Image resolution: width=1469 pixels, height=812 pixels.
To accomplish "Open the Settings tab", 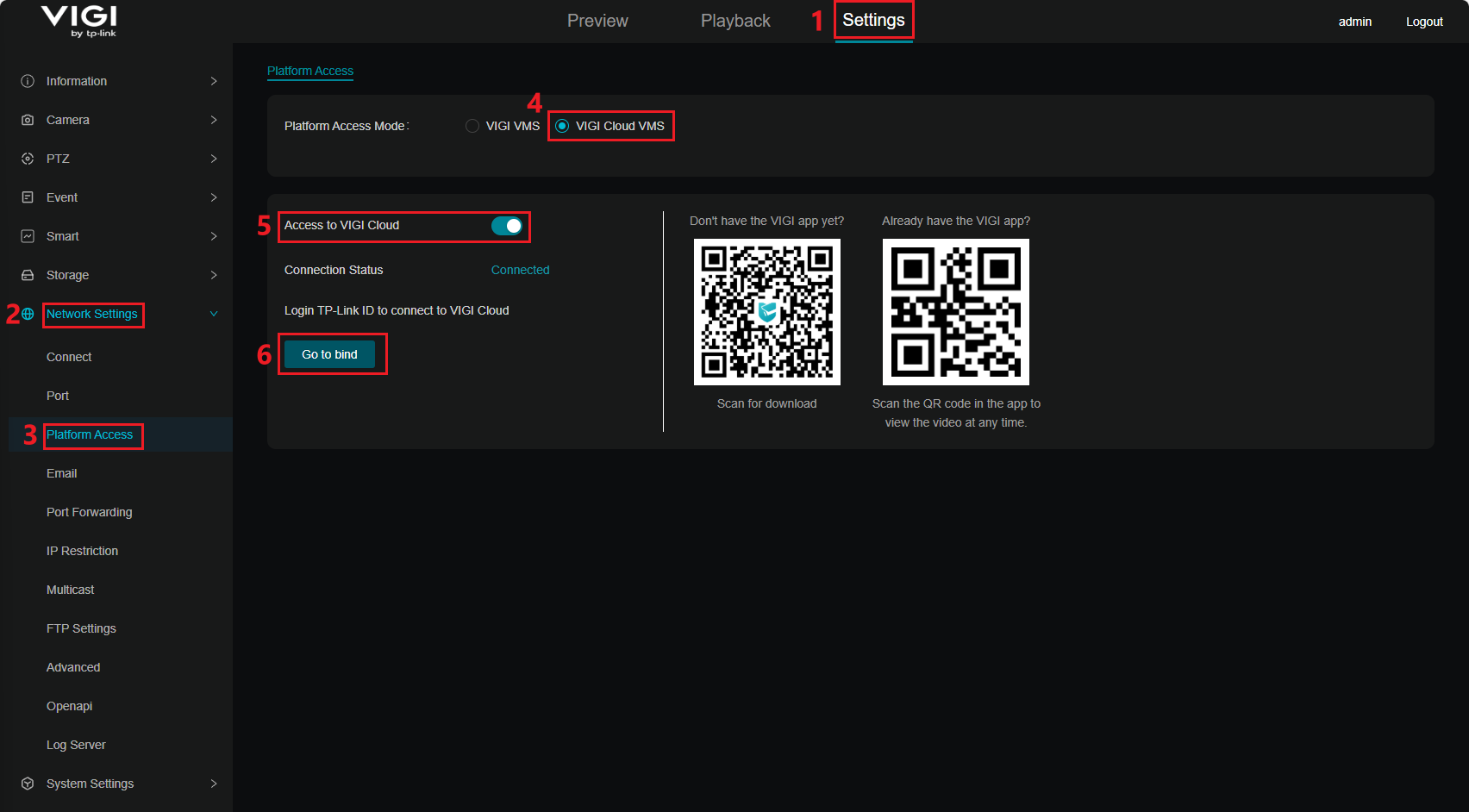I will pos(873,20).
